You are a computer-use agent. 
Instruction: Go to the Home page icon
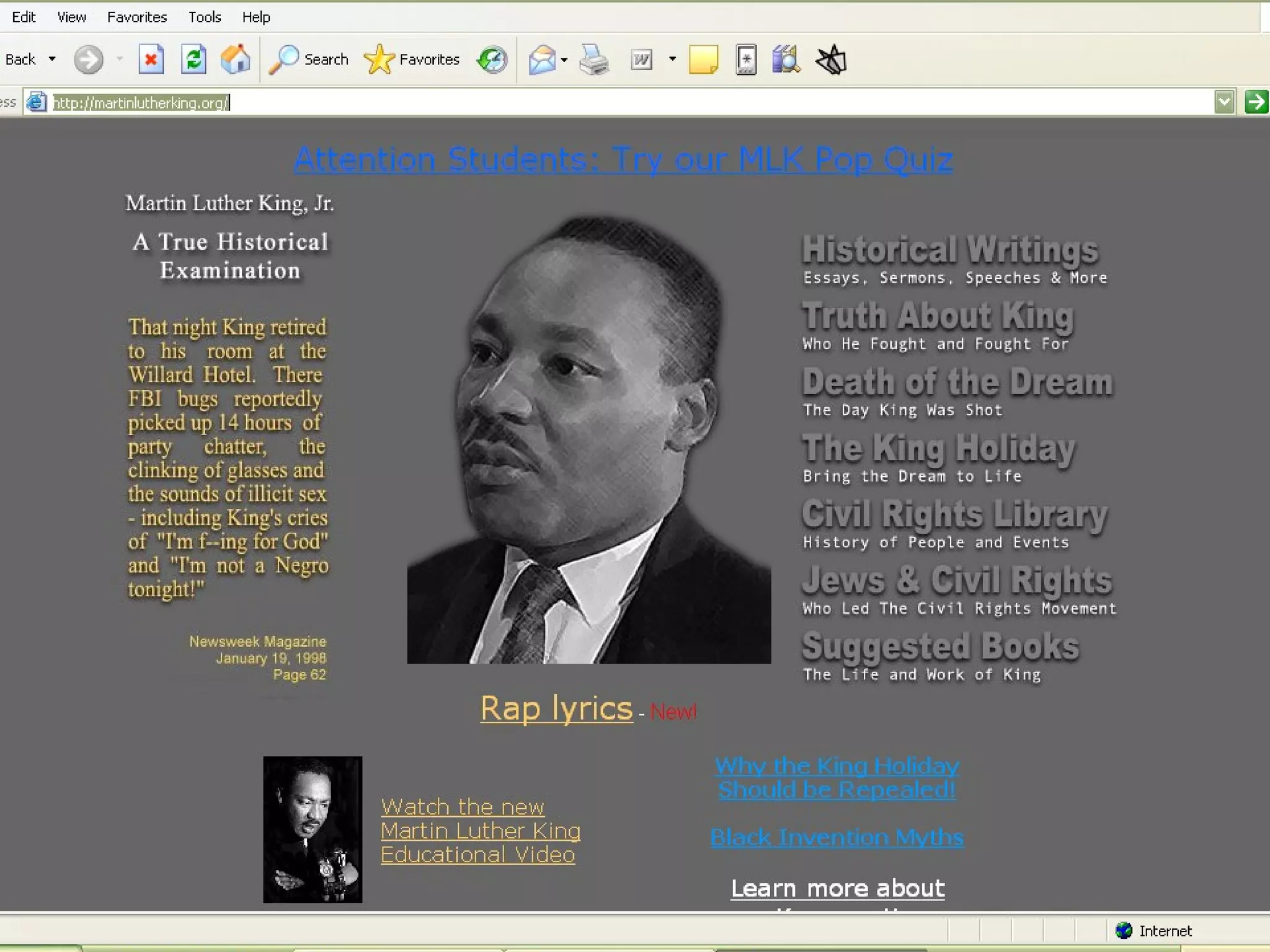pos(236,59)
